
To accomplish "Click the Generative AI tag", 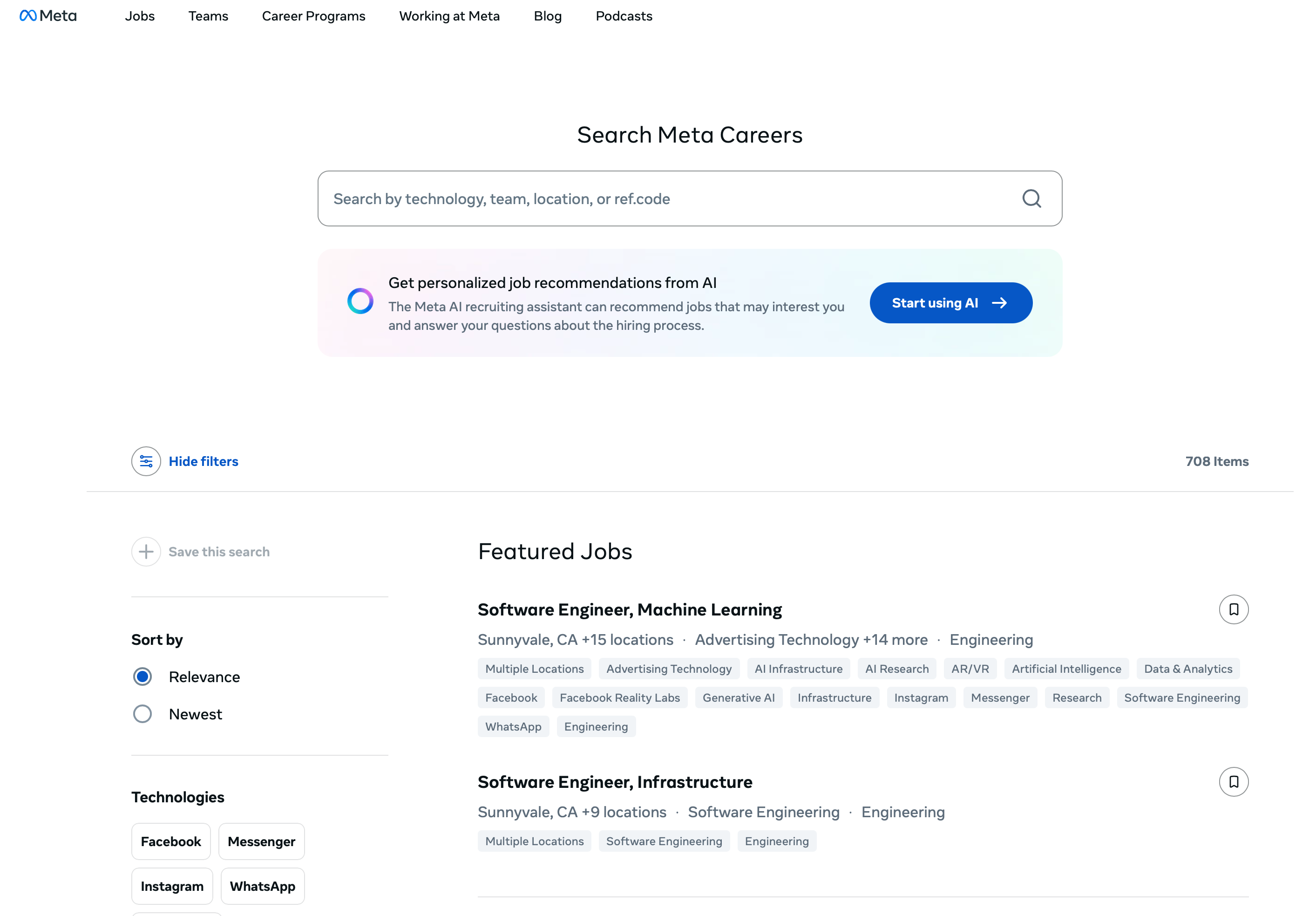I will click(739, 697).
